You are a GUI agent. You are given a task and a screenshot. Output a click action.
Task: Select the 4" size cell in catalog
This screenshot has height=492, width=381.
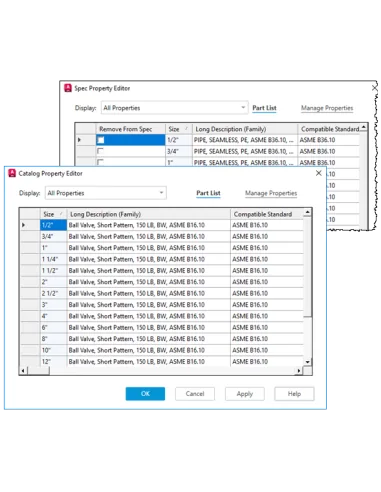pos(53,316)
